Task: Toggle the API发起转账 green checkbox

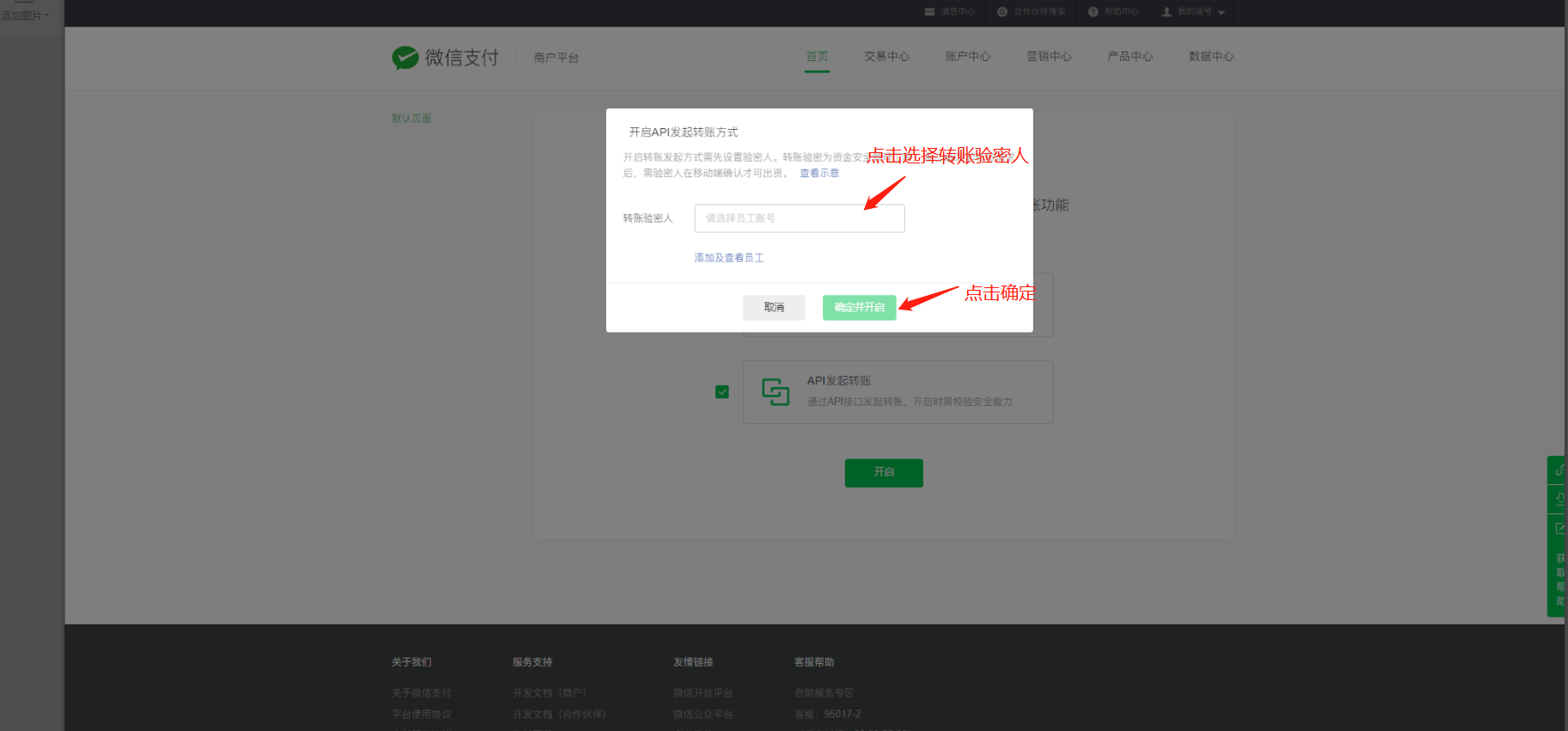Action: [x=722, y=392]
